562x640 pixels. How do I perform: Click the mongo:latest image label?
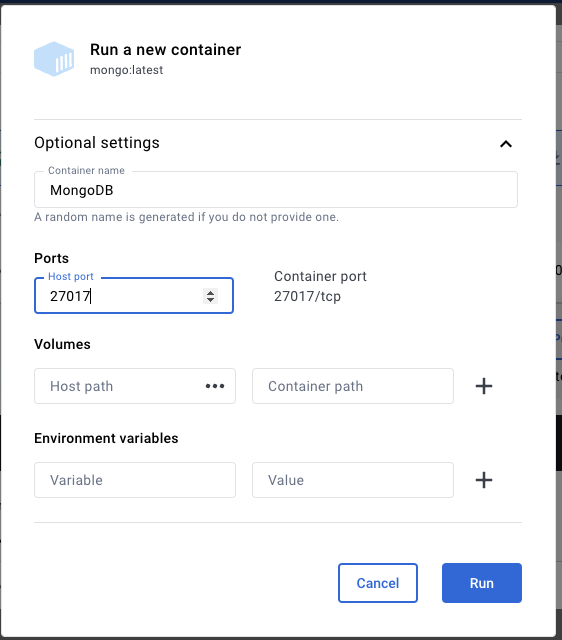[x=127, y=70]
